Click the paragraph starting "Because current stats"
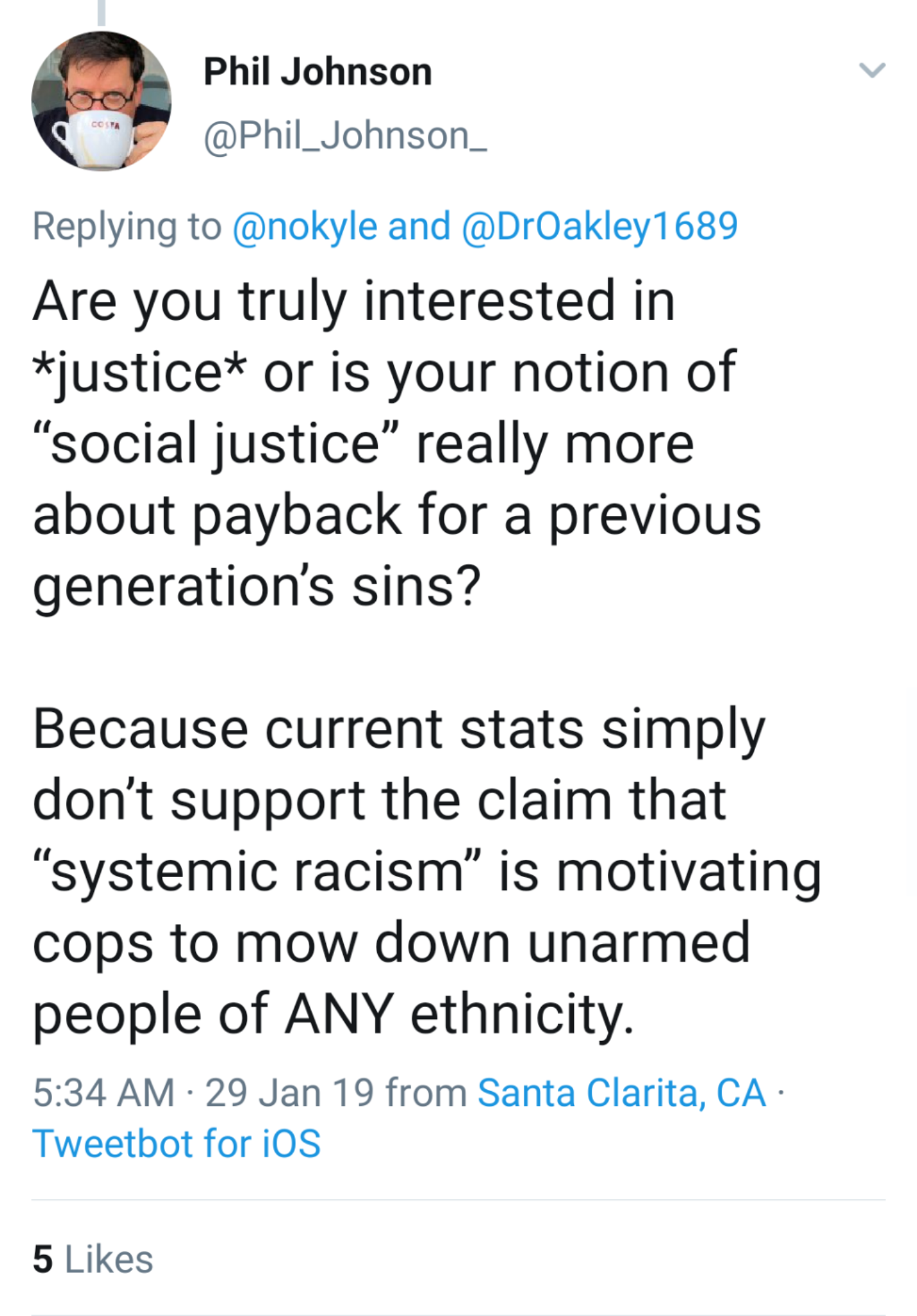 (427, 871)
